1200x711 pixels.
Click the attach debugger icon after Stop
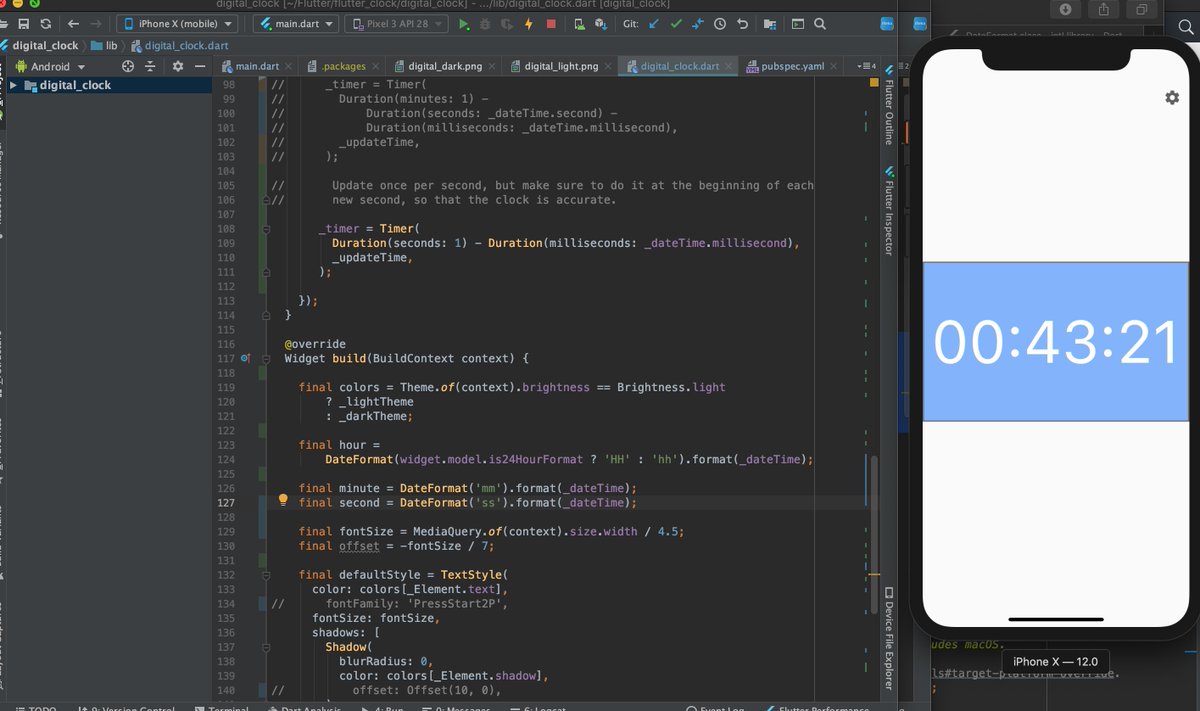[578, 23]
